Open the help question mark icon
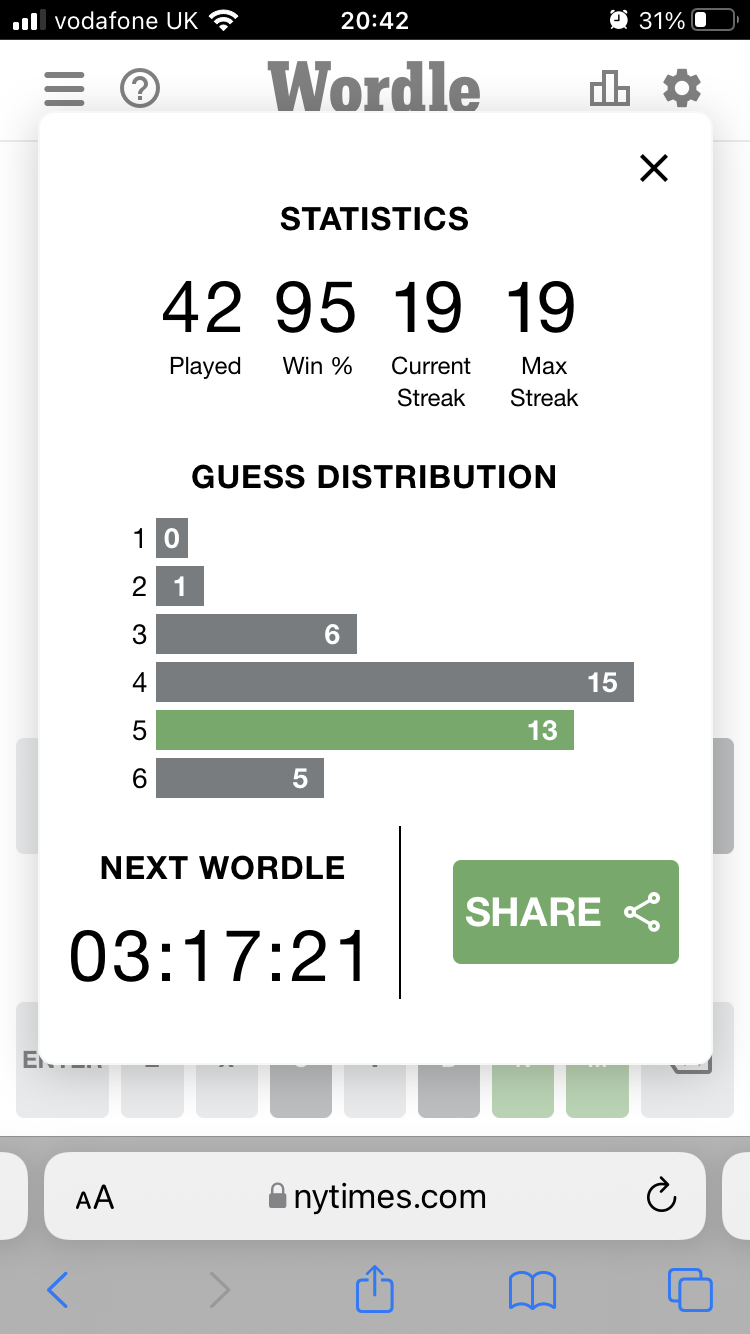This screenshot has height=1334, width=750. pyautogui.click(x=140, y=89)
